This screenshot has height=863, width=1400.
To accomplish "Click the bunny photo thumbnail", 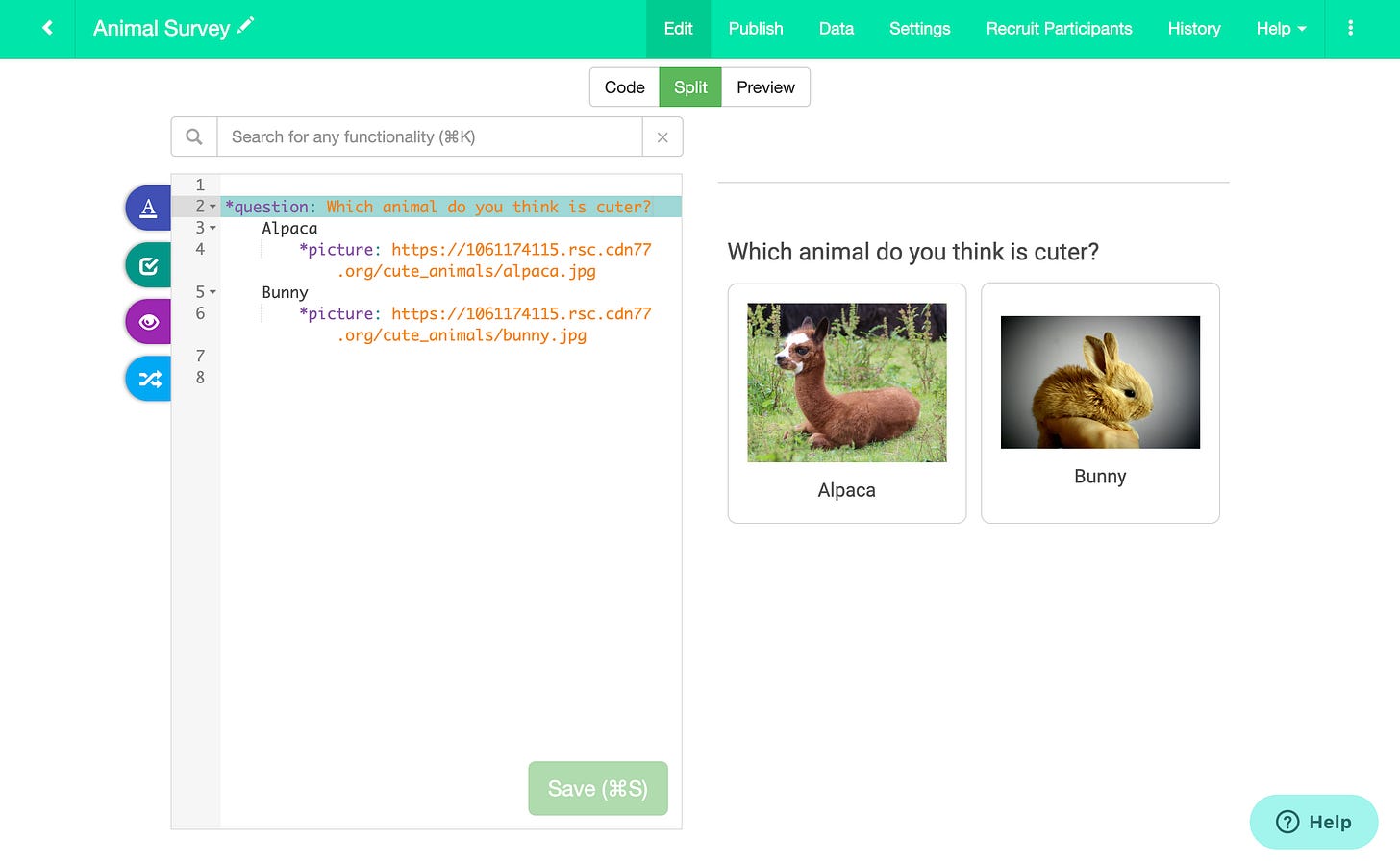I will click(1100, 382).
